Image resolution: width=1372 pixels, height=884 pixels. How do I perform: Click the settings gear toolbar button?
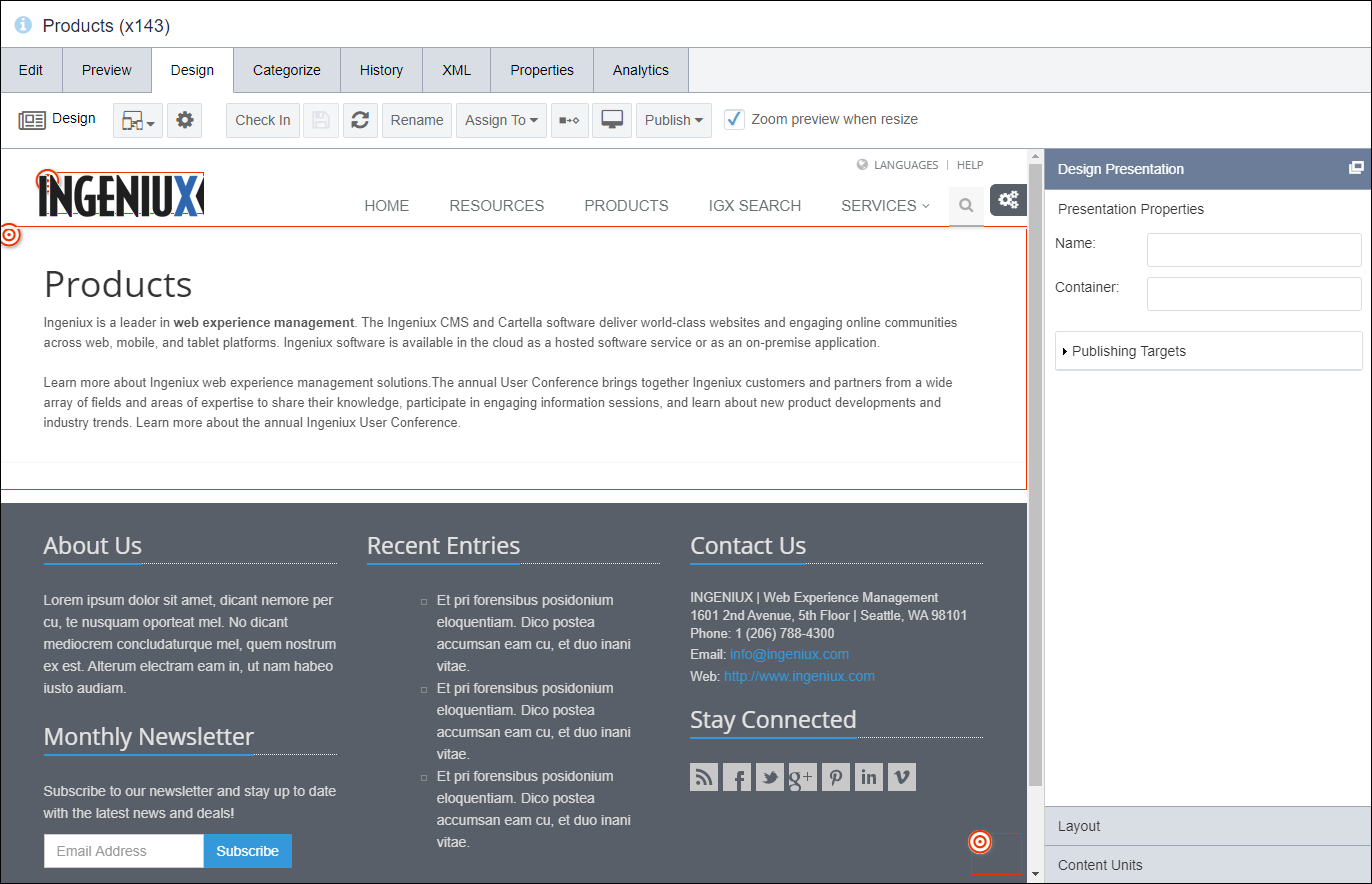(x=185, y=120)
